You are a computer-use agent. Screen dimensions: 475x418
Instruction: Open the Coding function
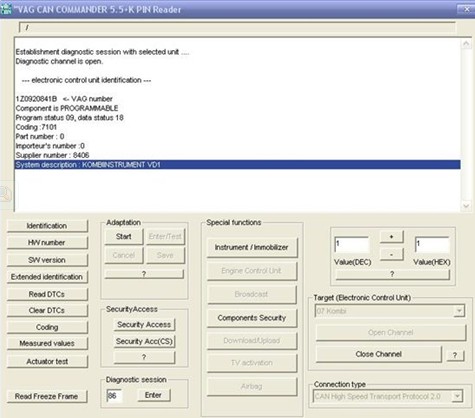click(47, 327)
